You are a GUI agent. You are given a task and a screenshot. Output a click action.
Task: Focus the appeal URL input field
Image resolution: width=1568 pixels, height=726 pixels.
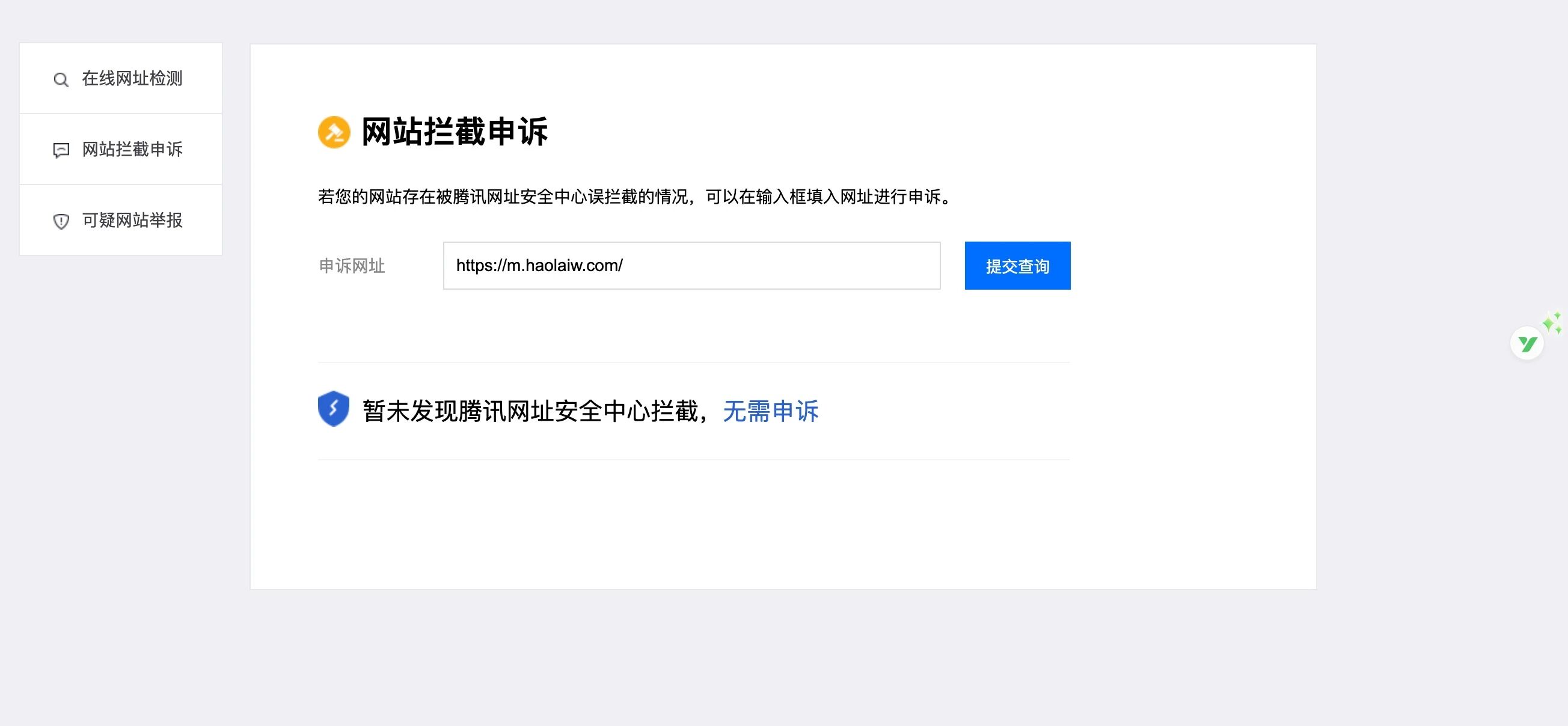(779, 266)
